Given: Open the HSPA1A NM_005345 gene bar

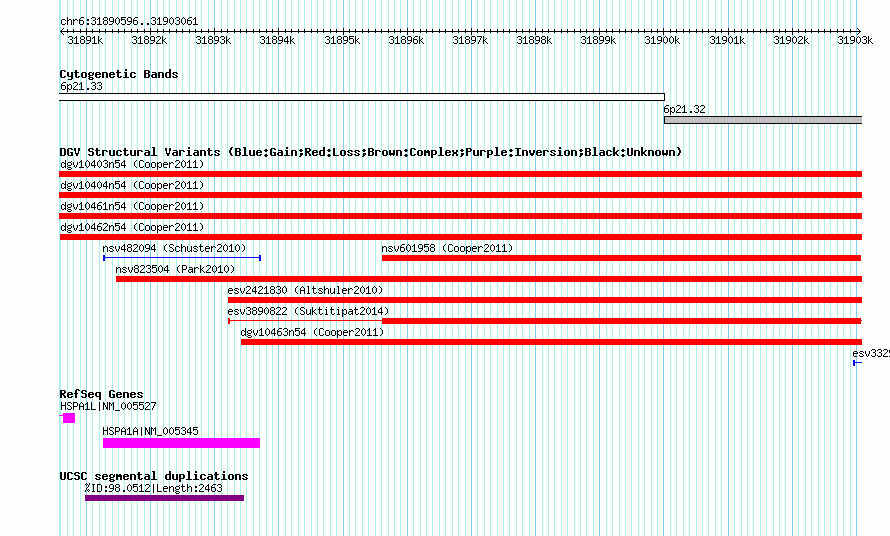Looking at the screenshot, I should (x=181, y=443).
